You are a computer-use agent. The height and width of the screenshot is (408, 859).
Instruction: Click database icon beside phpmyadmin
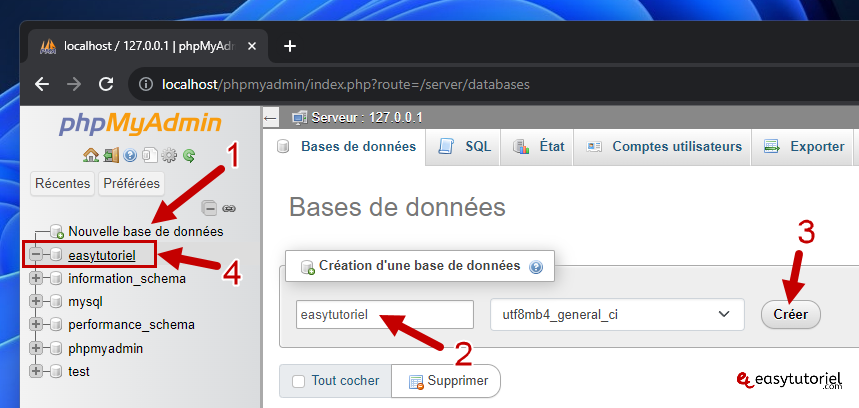click(56, 348)
